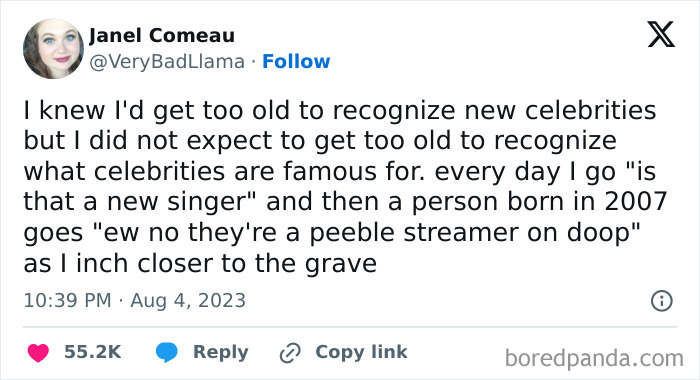
Task: Click the phrase 'peeble streamer on doop'
Action: tap(475, 233)
